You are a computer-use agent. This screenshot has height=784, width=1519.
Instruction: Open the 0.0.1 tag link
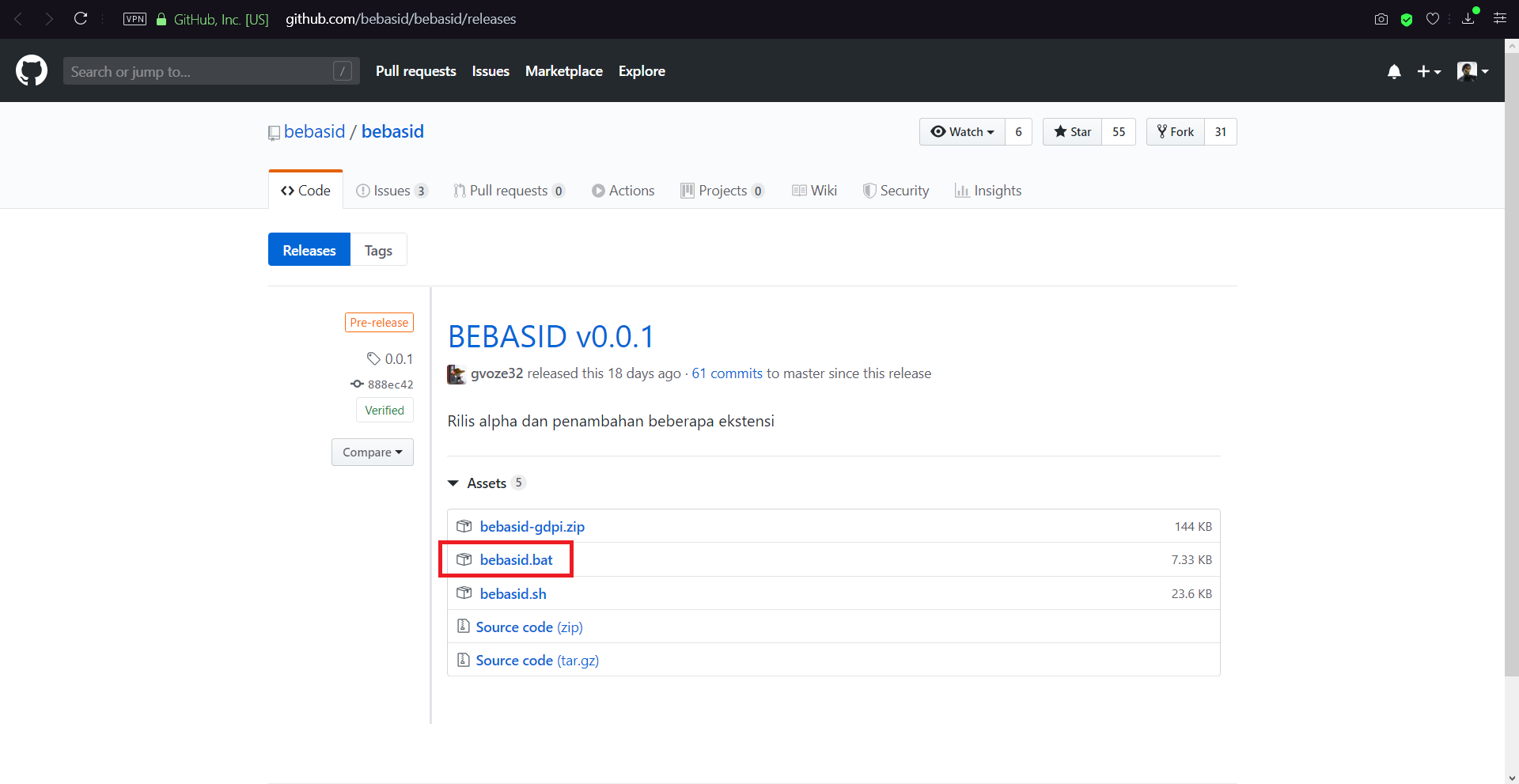[x=390, y=359]
